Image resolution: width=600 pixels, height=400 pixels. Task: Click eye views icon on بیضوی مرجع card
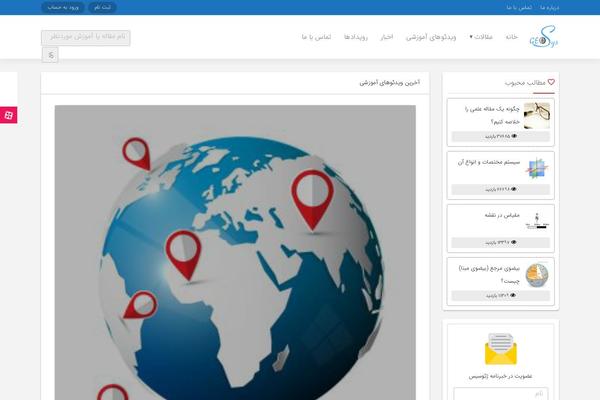point(514,296)
